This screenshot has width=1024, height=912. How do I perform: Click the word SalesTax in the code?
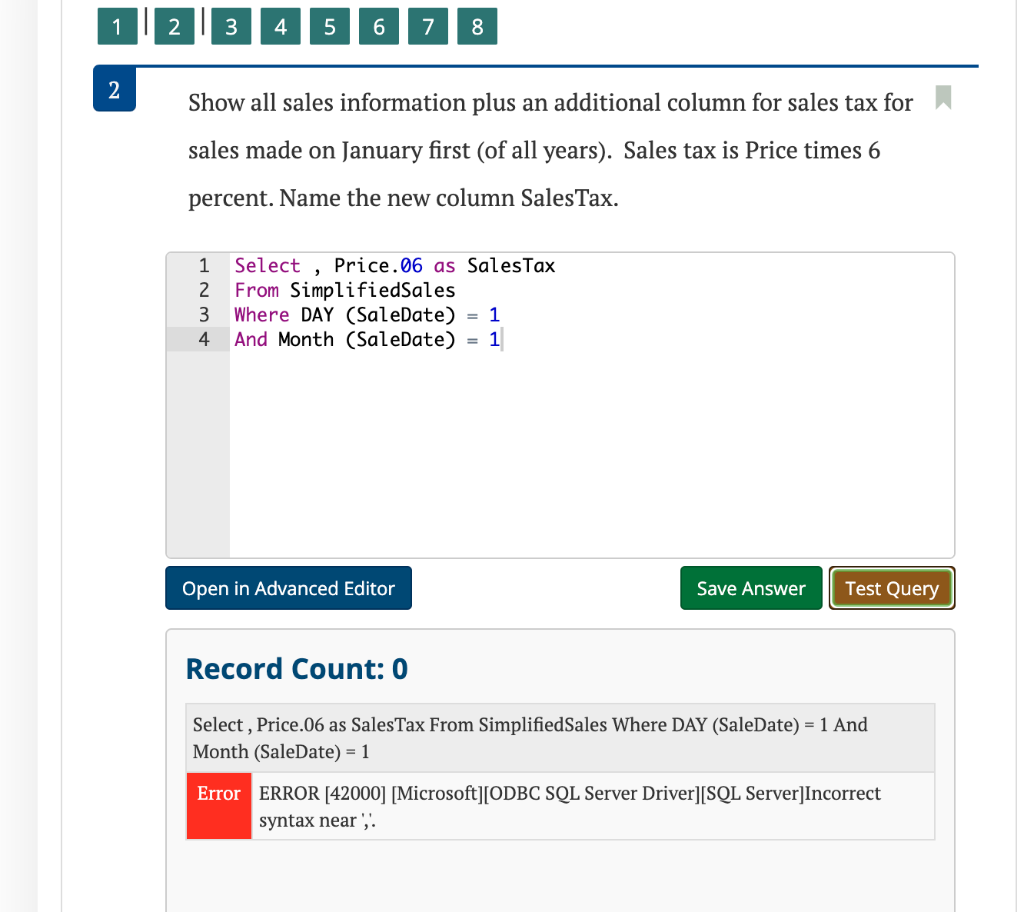[511, 266]
